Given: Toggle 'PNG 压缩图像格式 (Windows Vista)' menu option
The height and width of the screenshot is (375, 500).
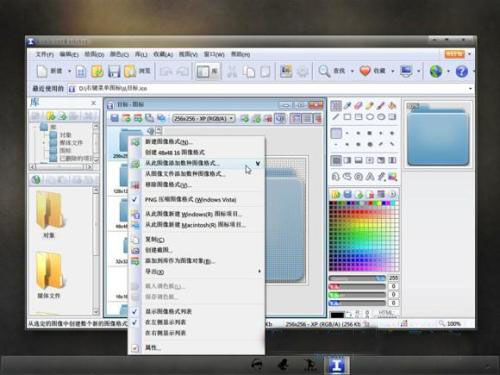Looking at the screenshot, I should click(x=190, y=200).
